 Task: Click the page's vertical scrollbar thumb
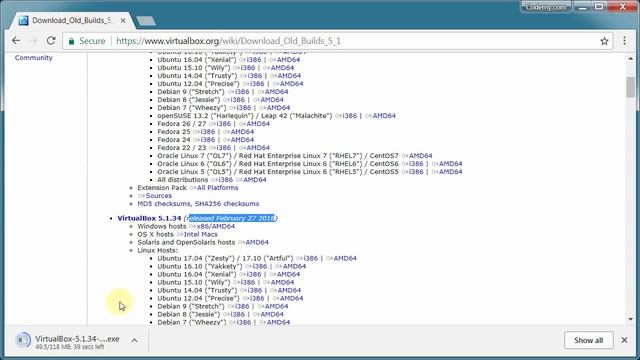[631, 87]
